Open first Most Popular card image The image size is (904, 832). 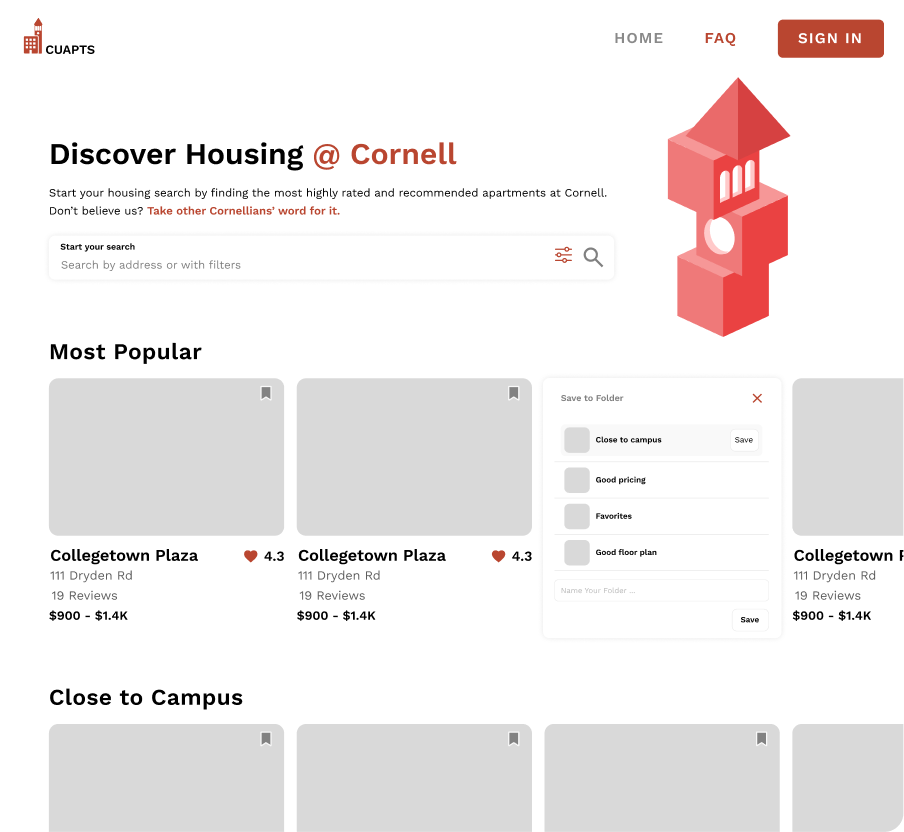[167, 457]
